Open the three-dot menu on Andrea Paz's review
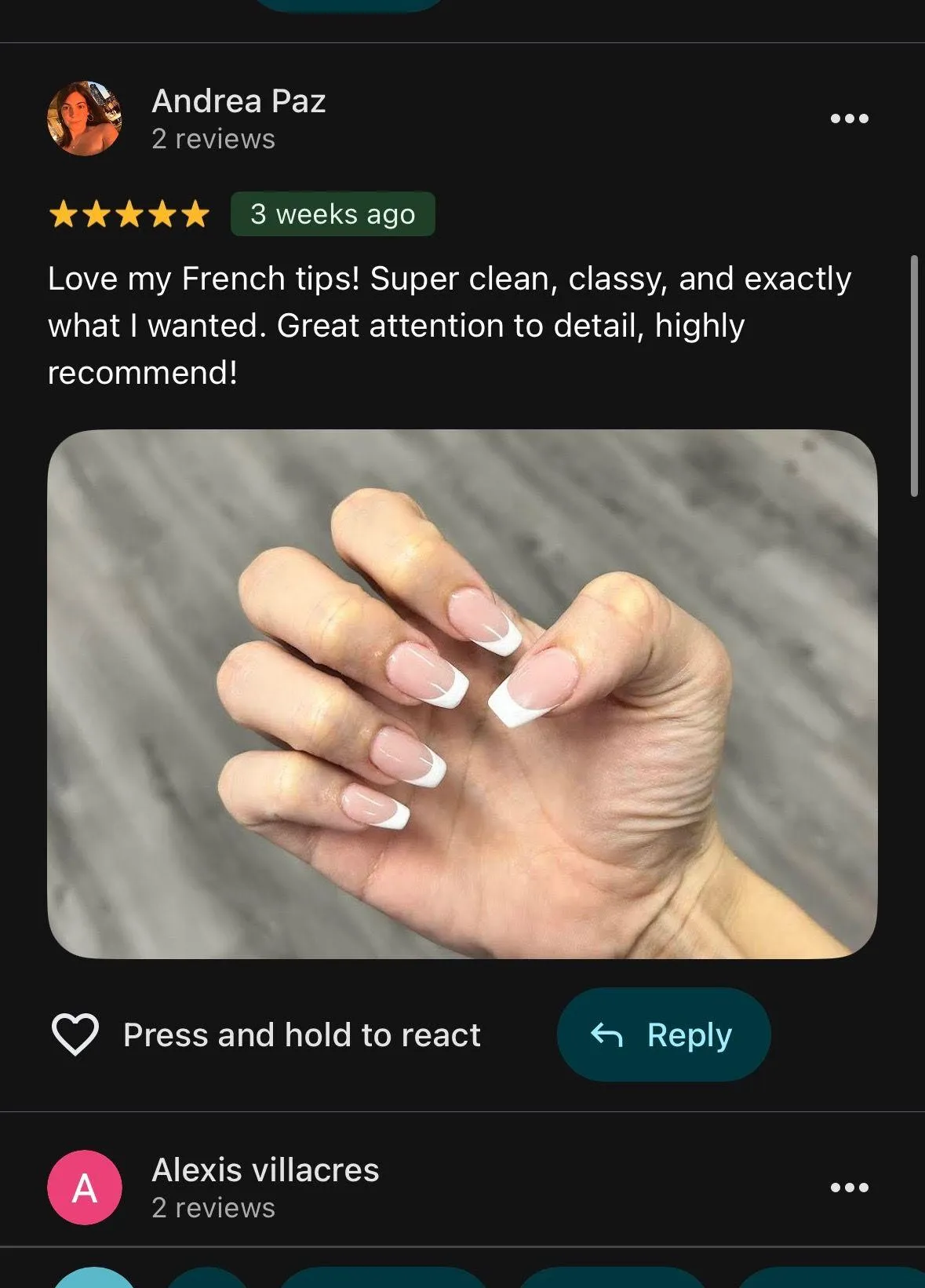Viewport: 925px width, 1288px height. 850,119
